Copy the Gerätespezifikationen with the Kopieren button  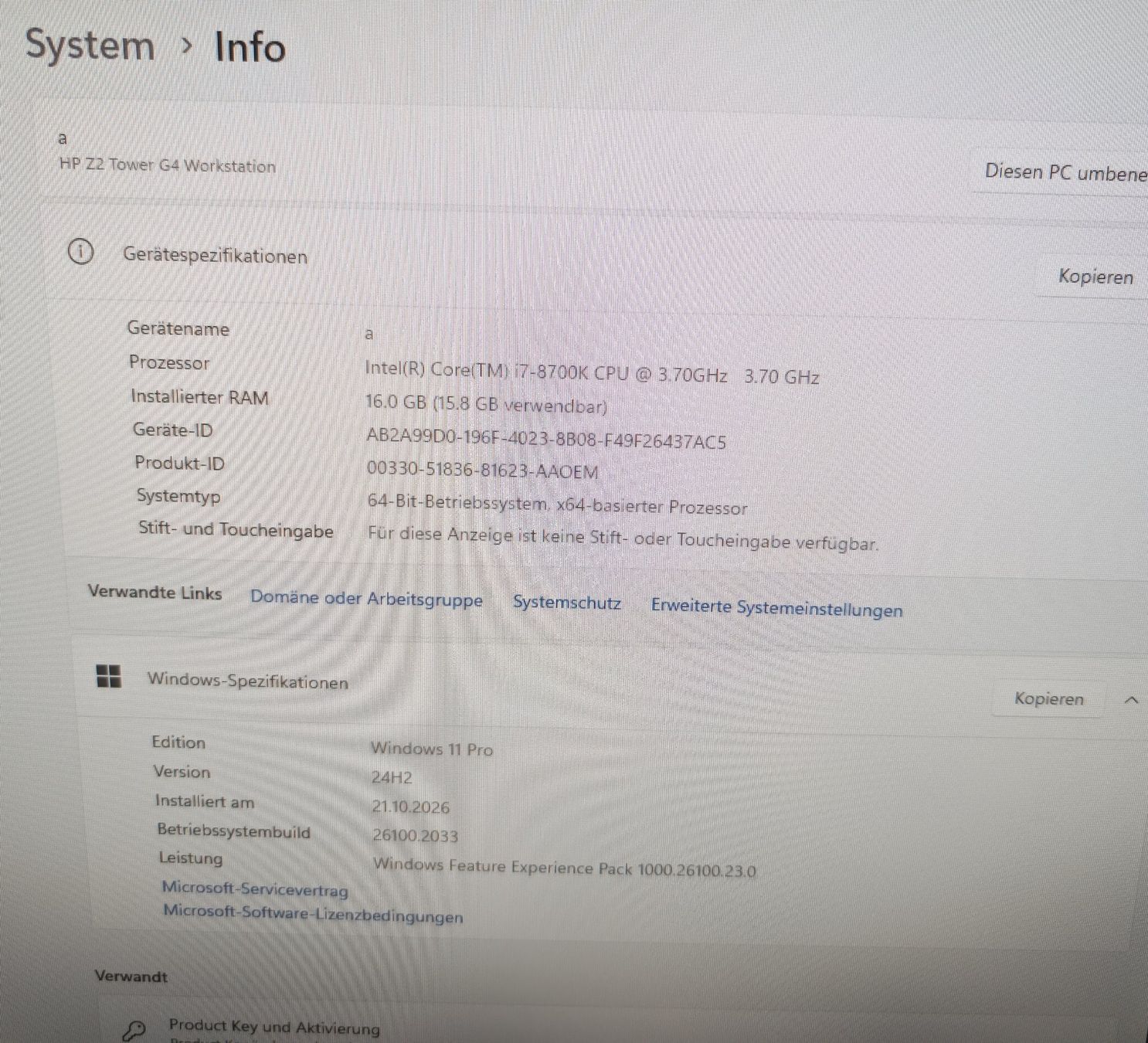[1095, 277]
